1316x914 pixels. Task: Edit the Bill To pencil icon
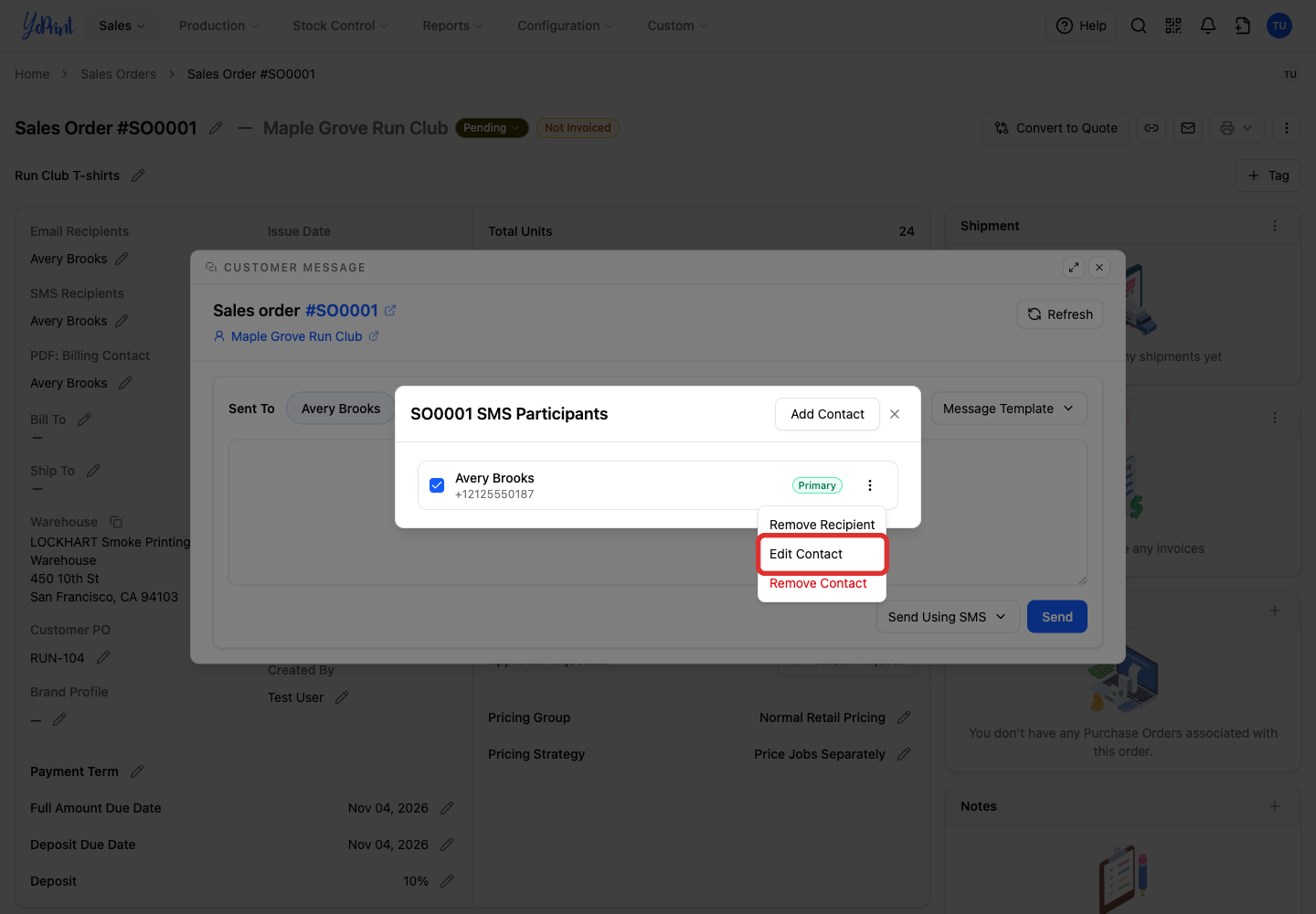84,420
